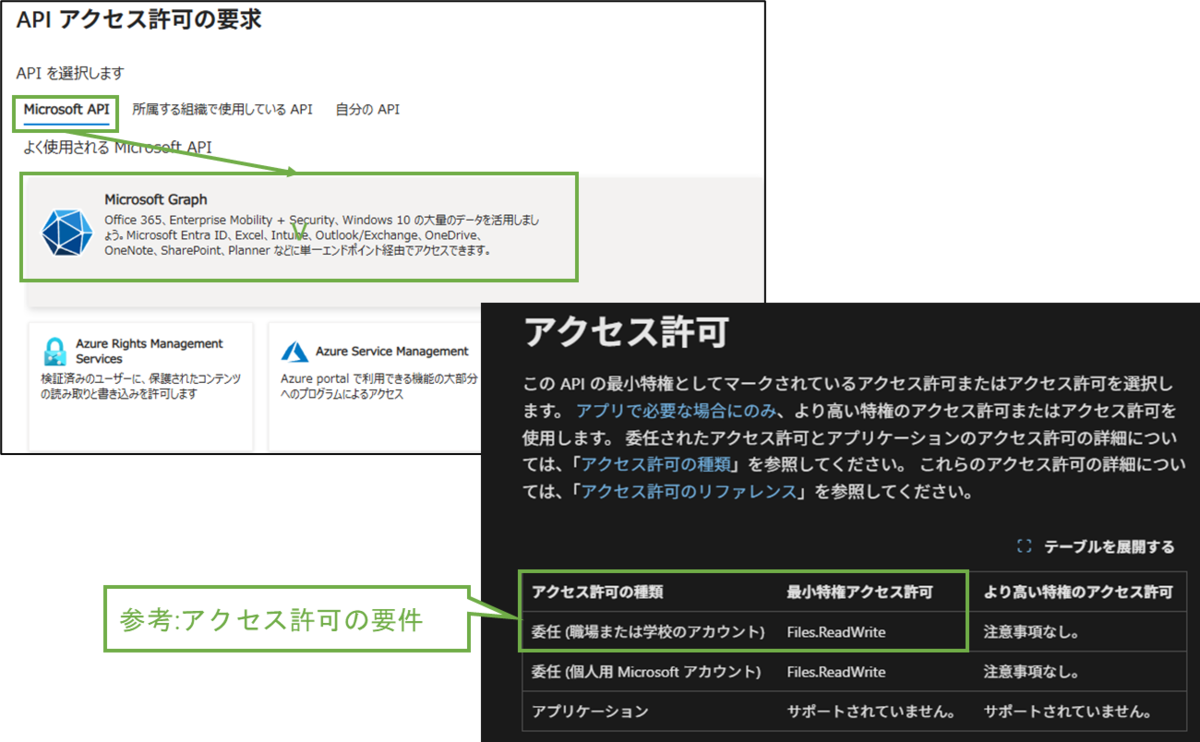
Task: Click the API を選択します label
Action: [70, 74]
